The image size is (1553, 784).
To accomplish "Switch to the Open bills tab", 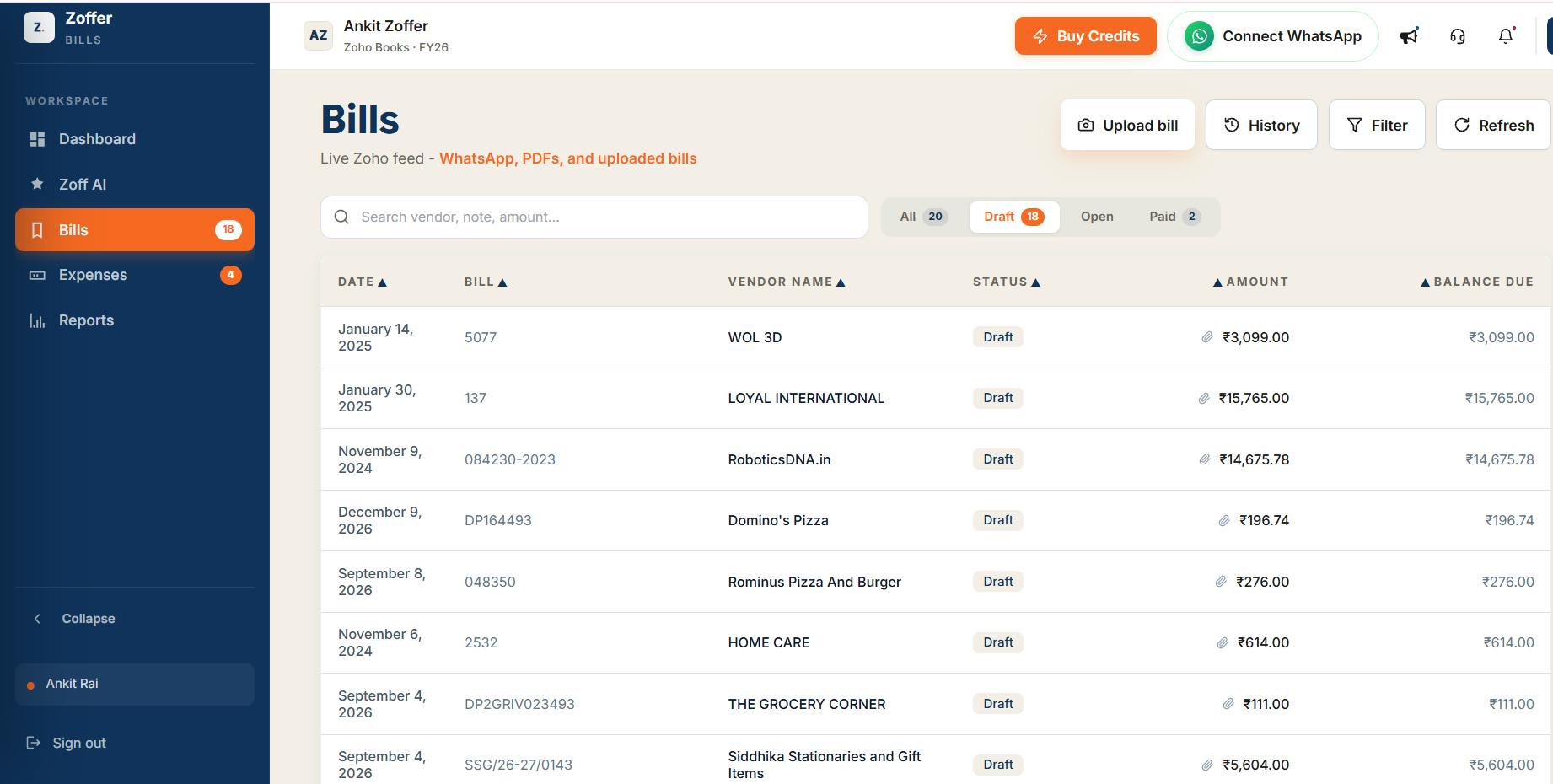I will (x=1097, y=217).
